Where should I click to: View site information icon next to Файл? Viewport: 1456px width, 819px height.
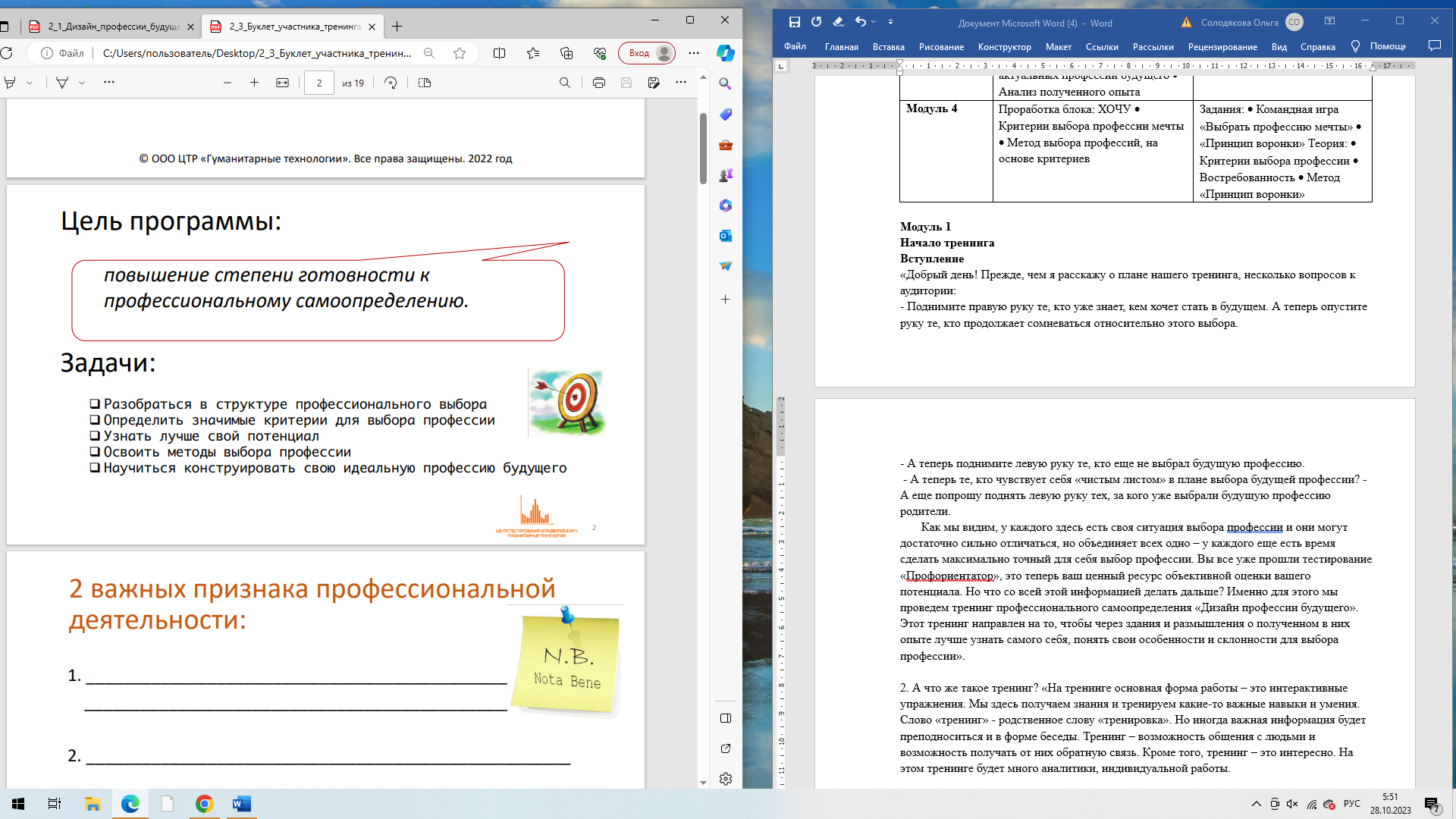click(x=47, y=53)
